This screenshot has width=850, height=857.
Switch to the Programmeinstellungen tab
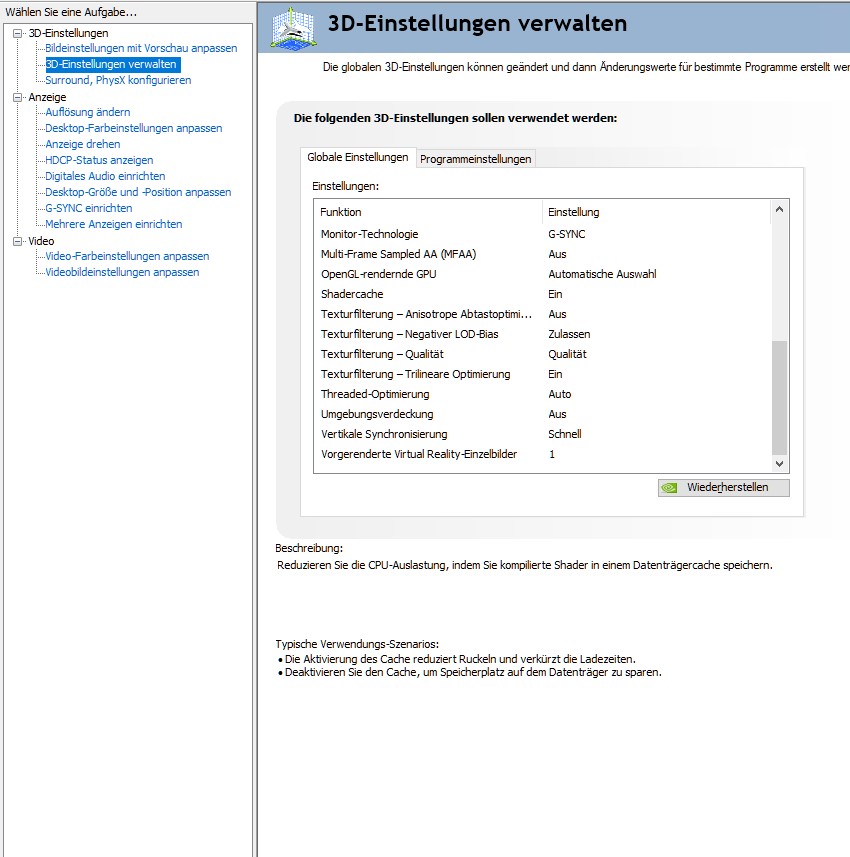coord(476,159)
